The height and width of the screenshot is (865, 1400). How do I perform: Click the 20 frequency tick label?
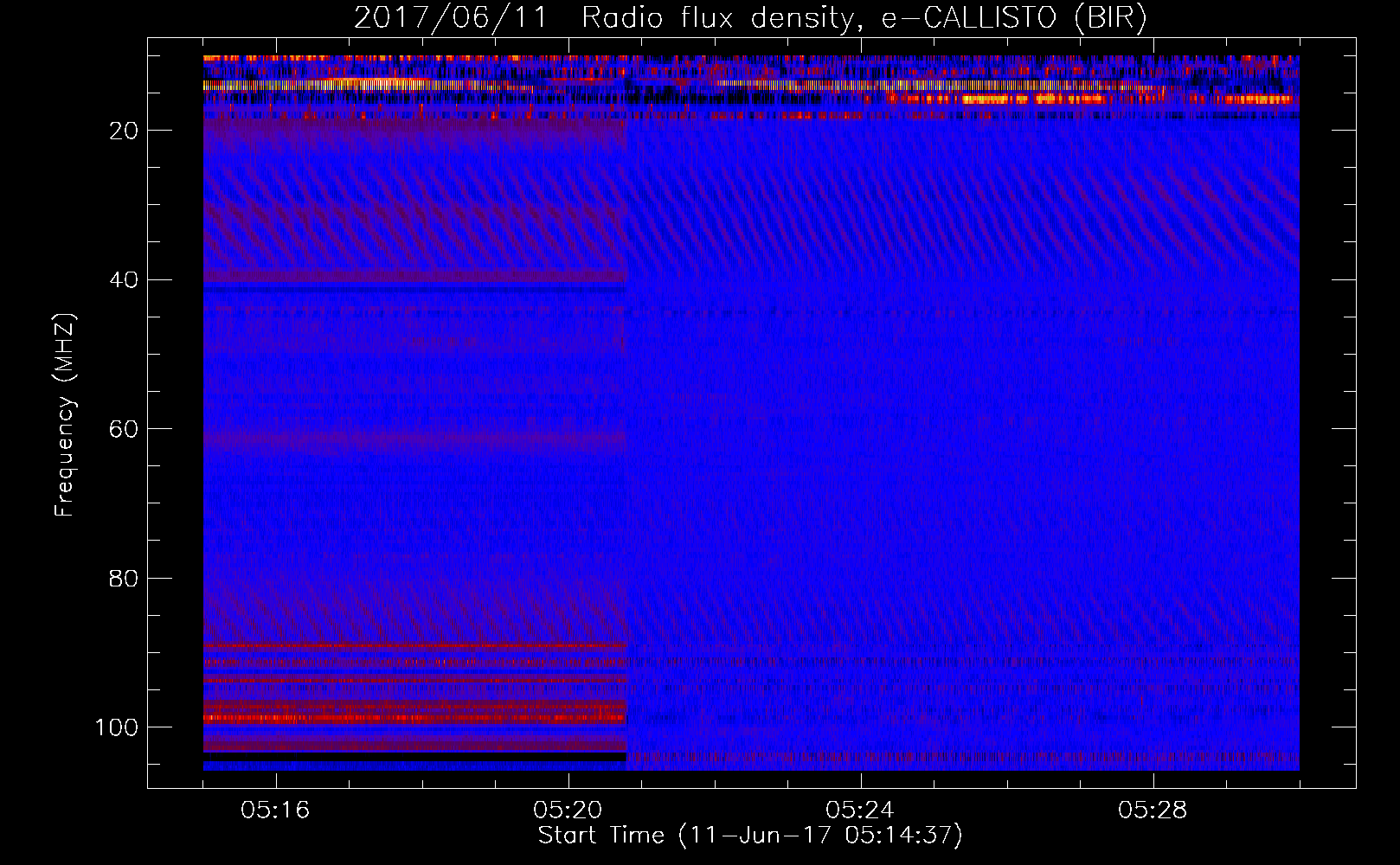tap(125, 131)
